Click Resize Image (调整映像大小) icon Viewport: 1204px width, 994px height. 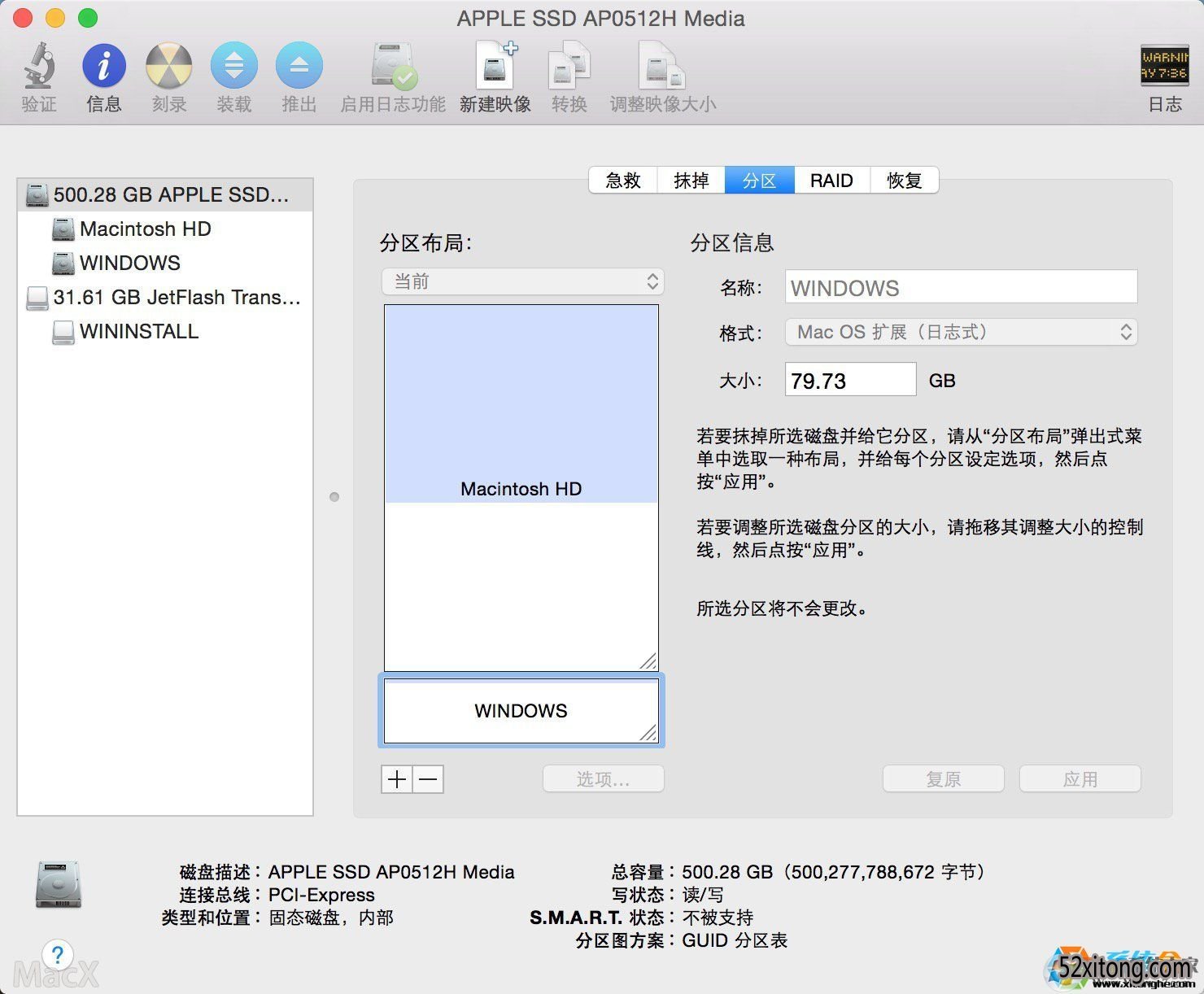point(663,66)
